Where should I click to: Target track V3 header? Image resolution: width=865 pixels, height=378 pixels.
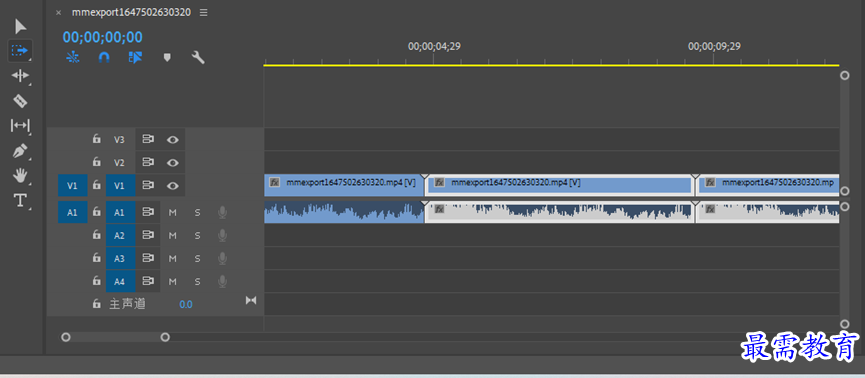(x=120, y=140)
